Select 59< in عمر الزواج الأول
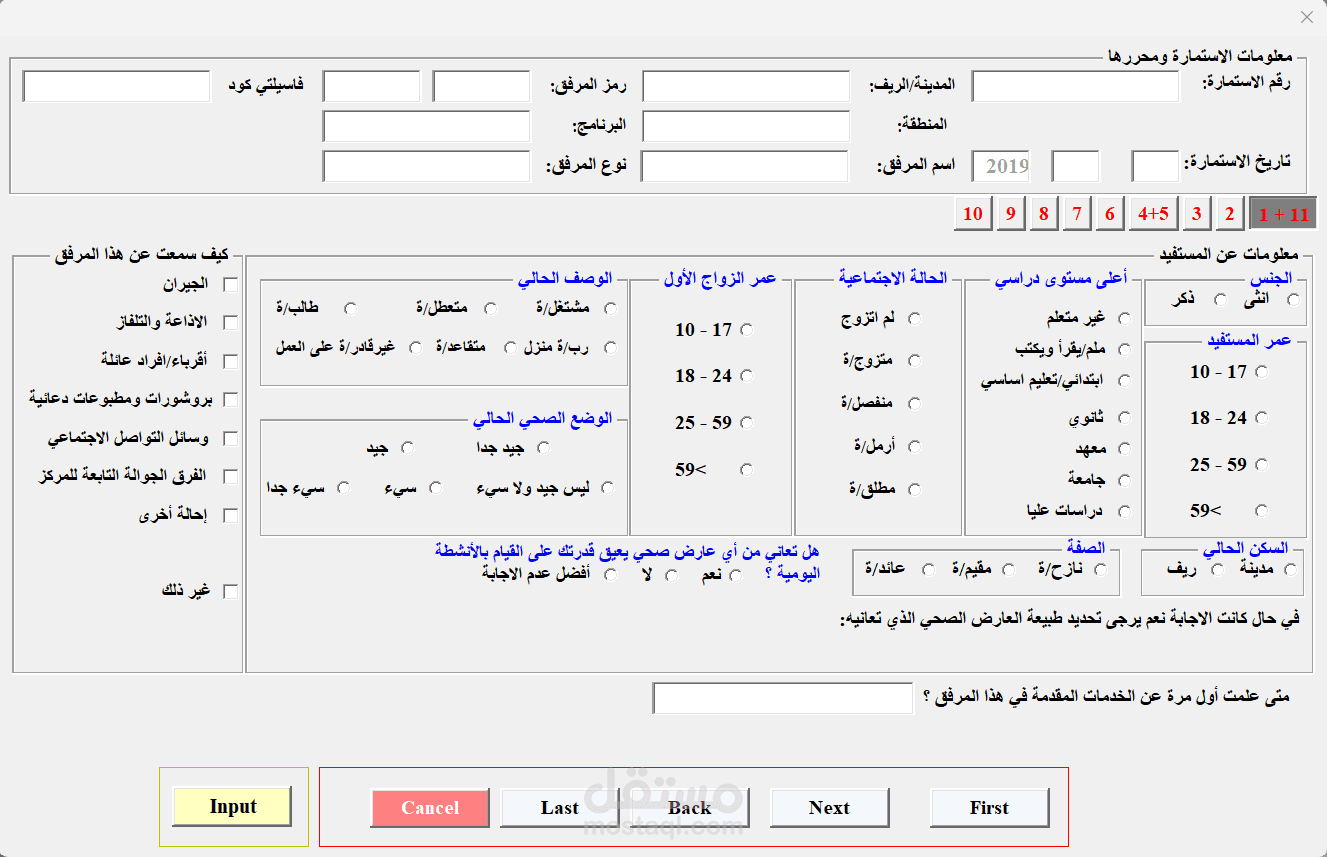This screenshot has width=1327, height=857. pyautogui.click(x=746, y=469)
